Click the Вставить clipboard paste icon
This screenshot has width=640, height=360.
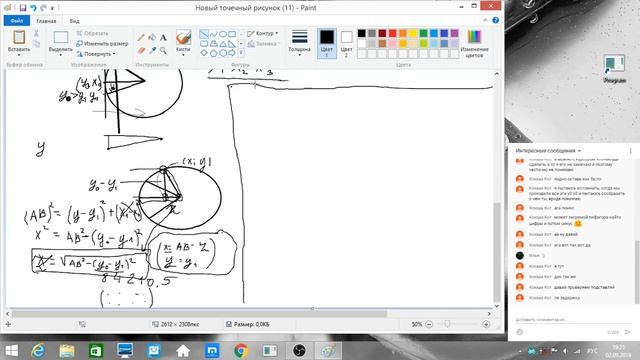(x=19, y=37)
